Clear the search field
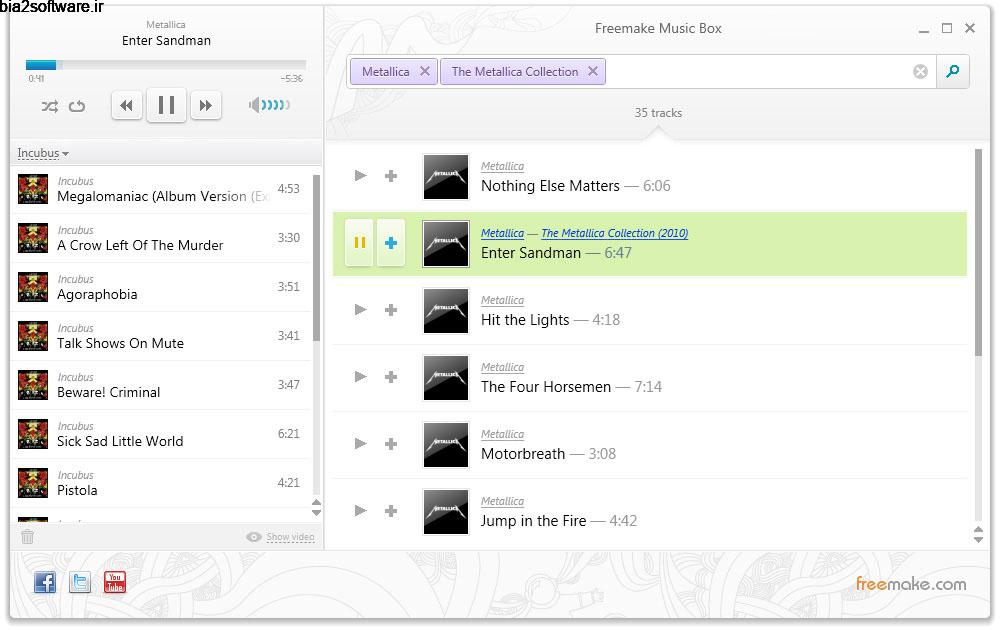 pyautogui.click(x=920, y=71)
